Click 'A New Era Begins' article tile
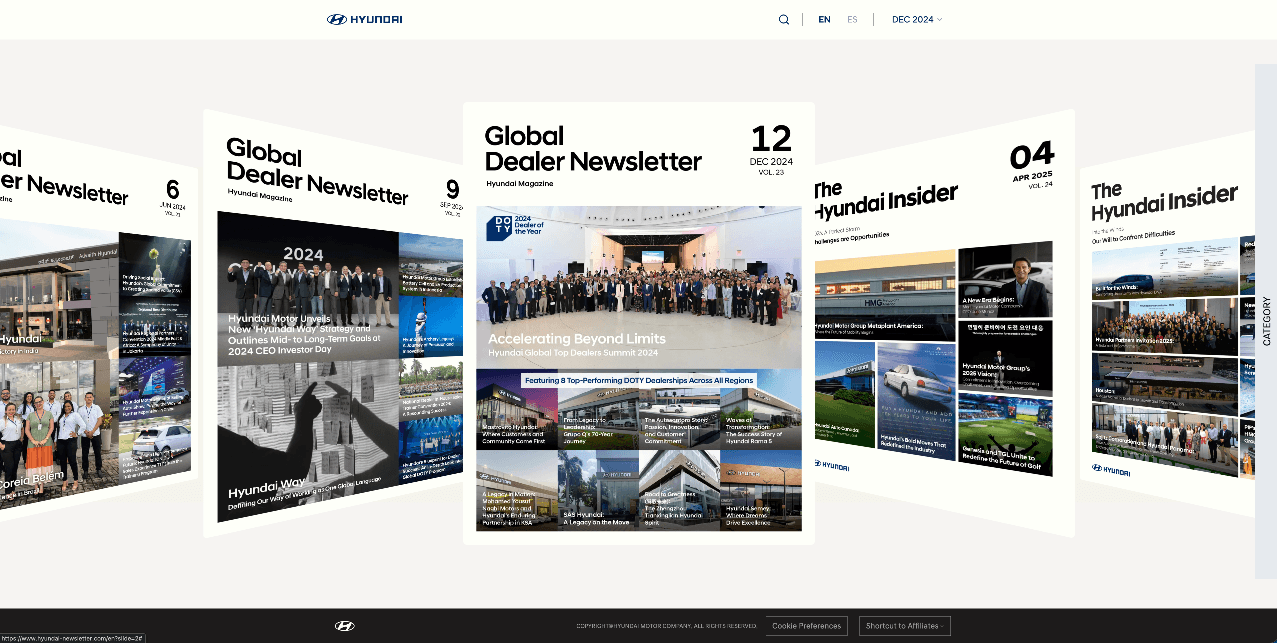This screenshot has width=1277, height=643. (1005, 281)
